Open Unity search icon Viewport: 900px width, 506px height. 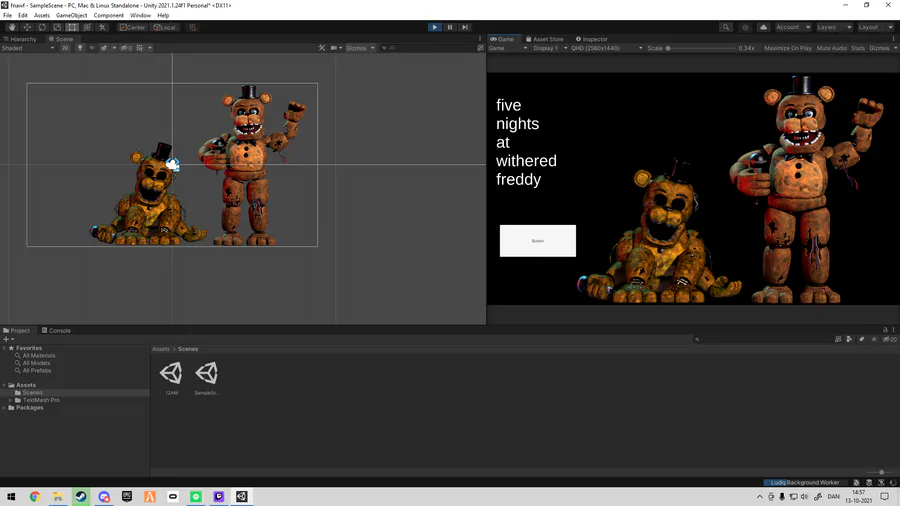click(726, 27)
